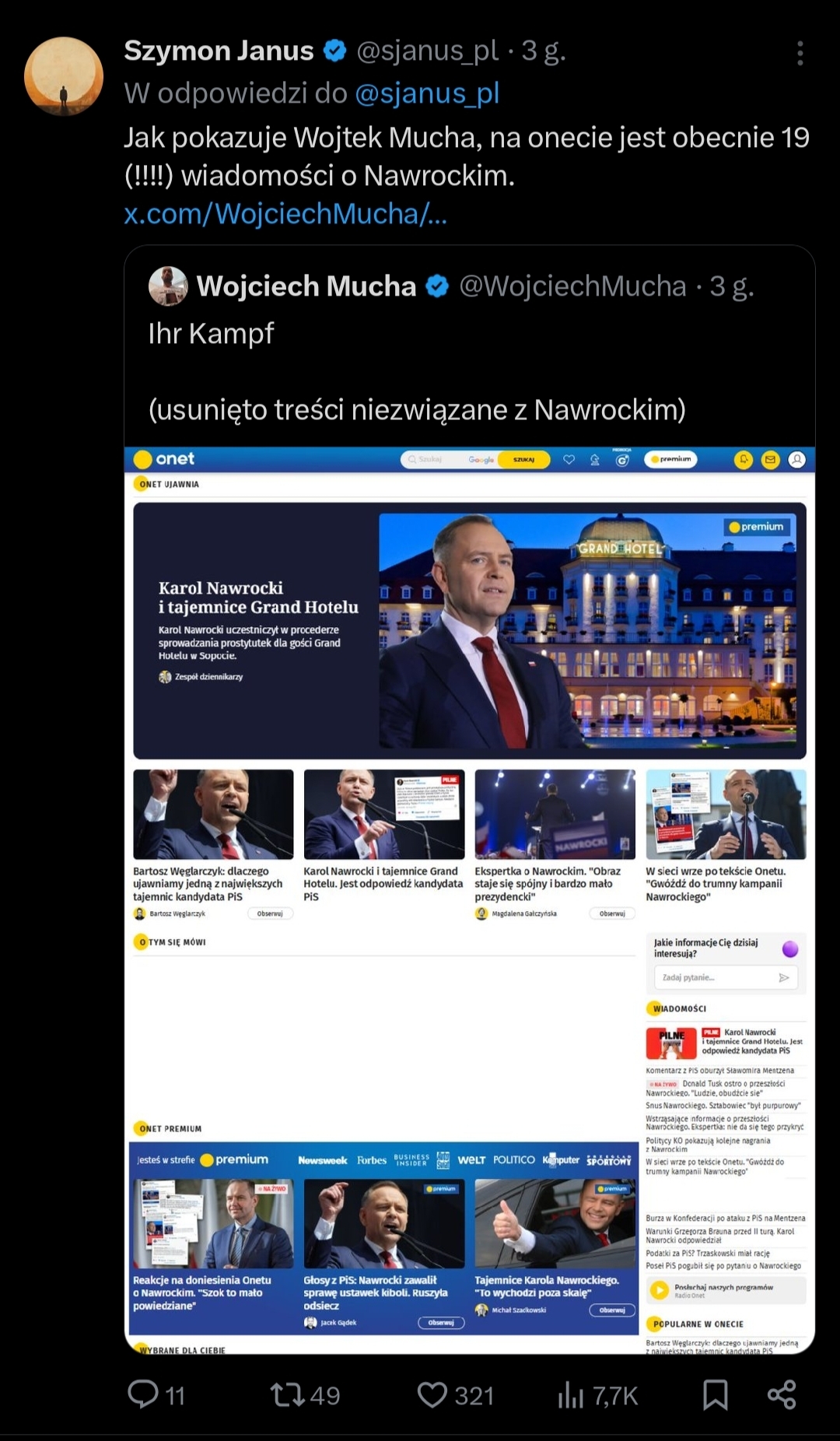
Task: Open the @WojciechMucha handle
Action: 572,286
